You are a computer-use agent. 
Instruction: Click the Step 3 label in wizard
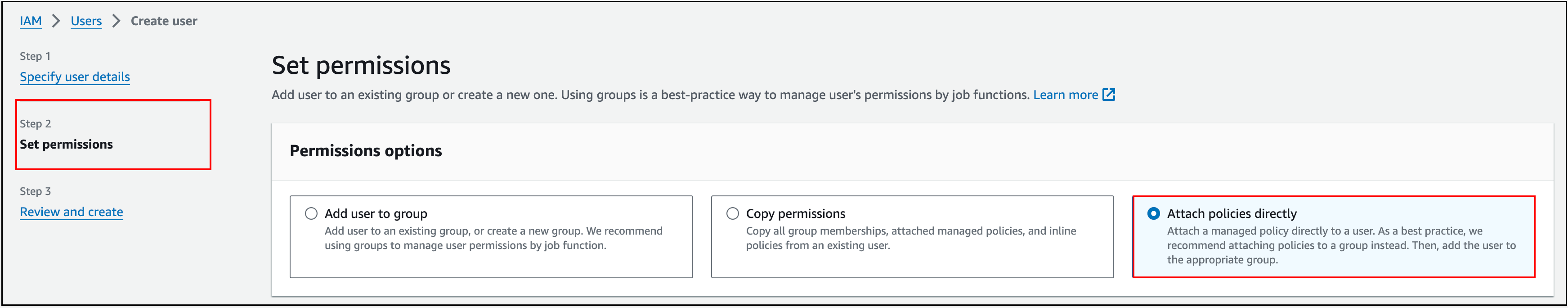pos(35,191)
